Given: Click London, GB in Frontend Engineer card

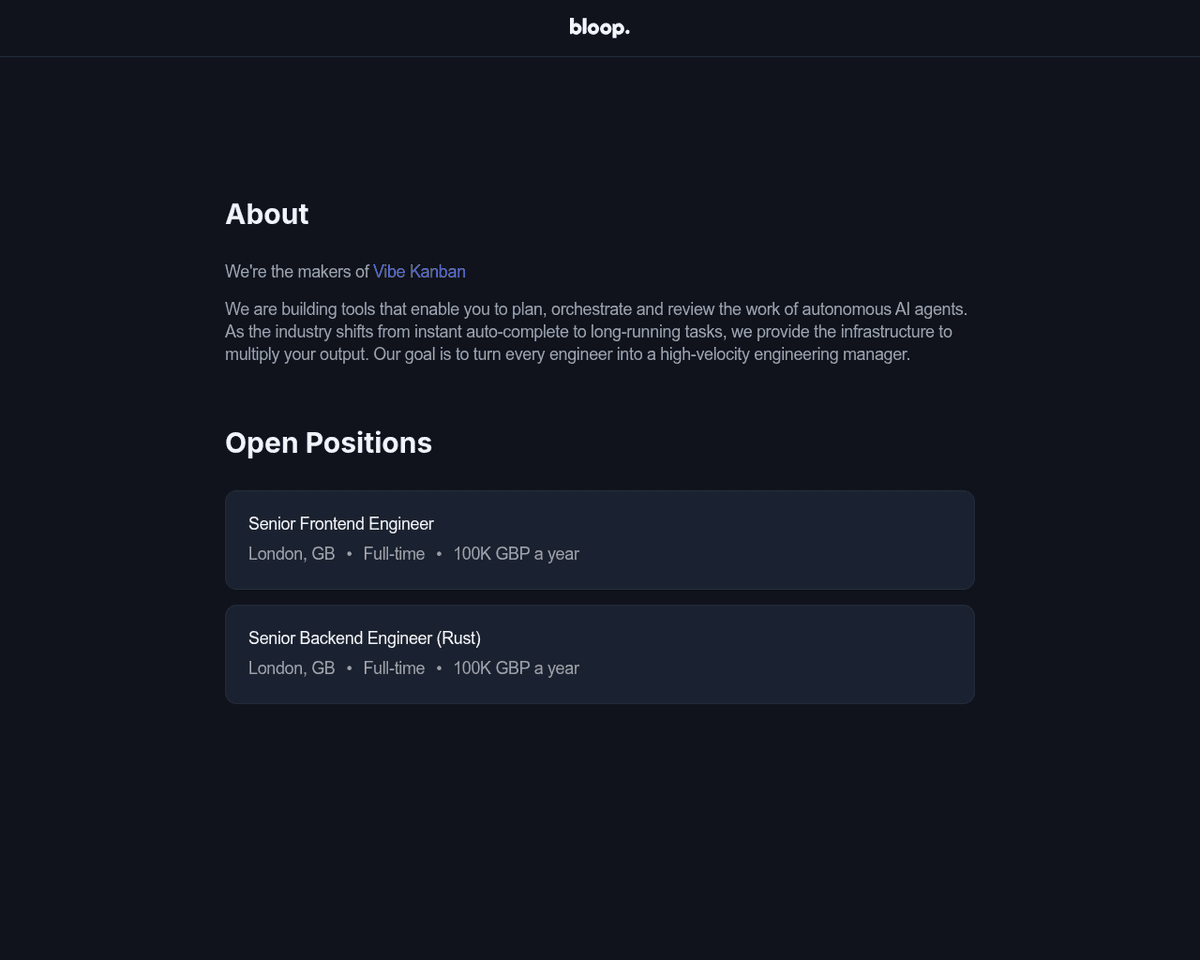Looking at the screenshot, I should coord(291,554).
